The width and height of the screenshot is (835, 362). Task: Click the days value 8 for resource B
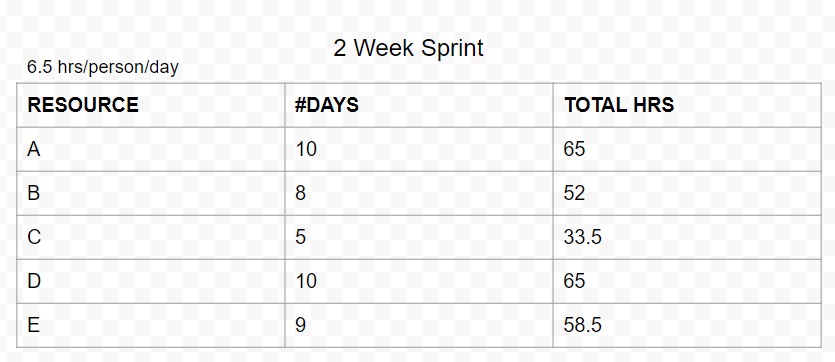click(x=300, y=193)
